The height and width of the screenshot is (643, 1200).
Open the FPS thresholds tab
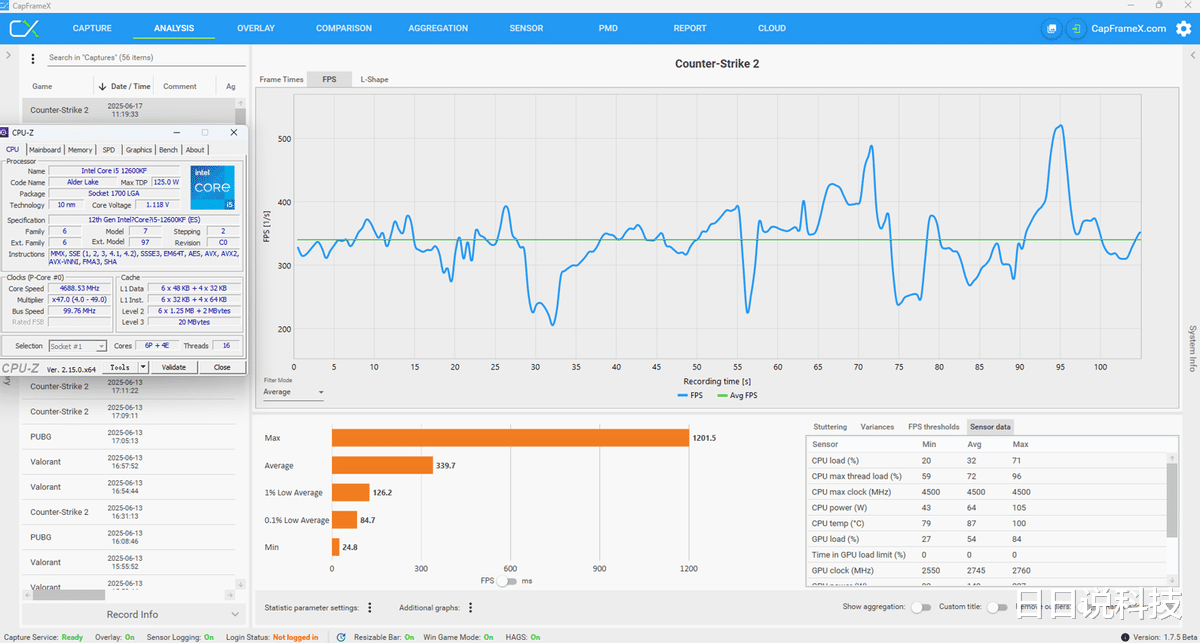933,427
